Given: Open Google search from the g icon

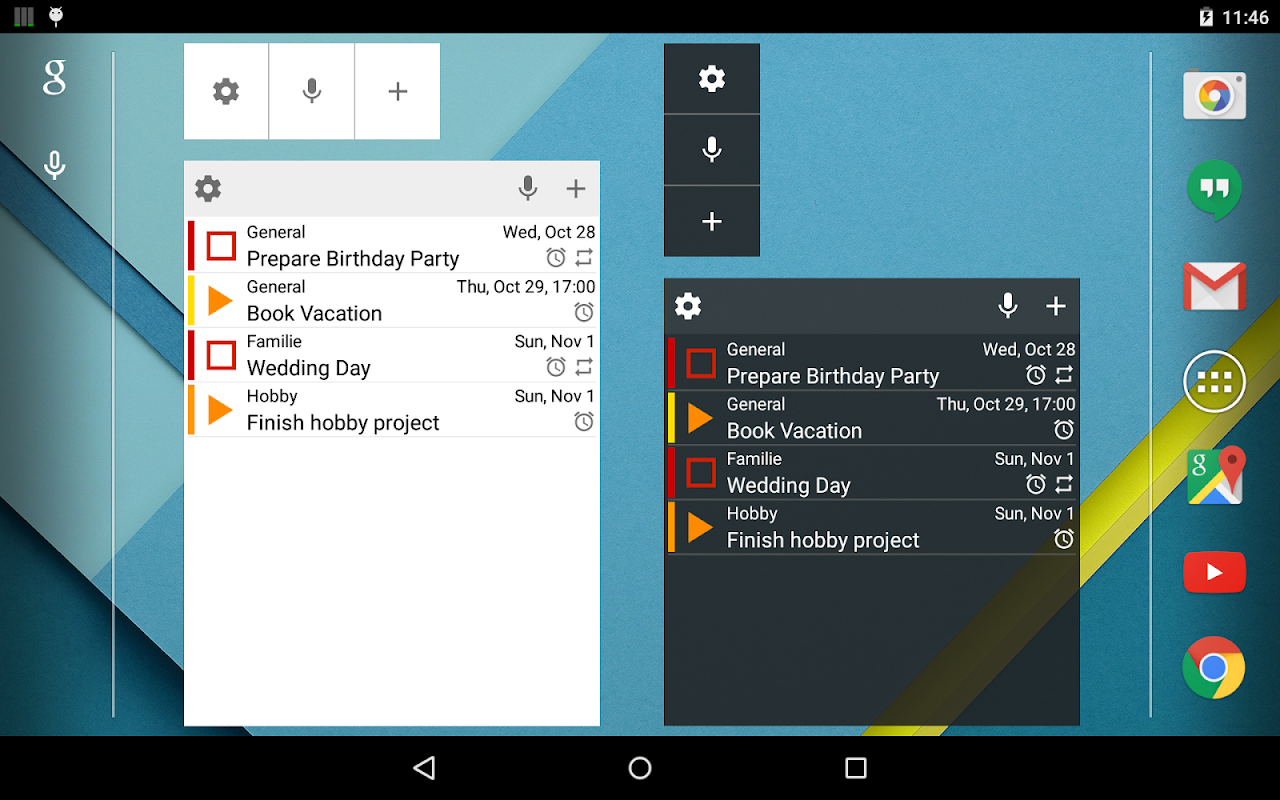Looking at the screenshot, I should [x=54, y=78].
